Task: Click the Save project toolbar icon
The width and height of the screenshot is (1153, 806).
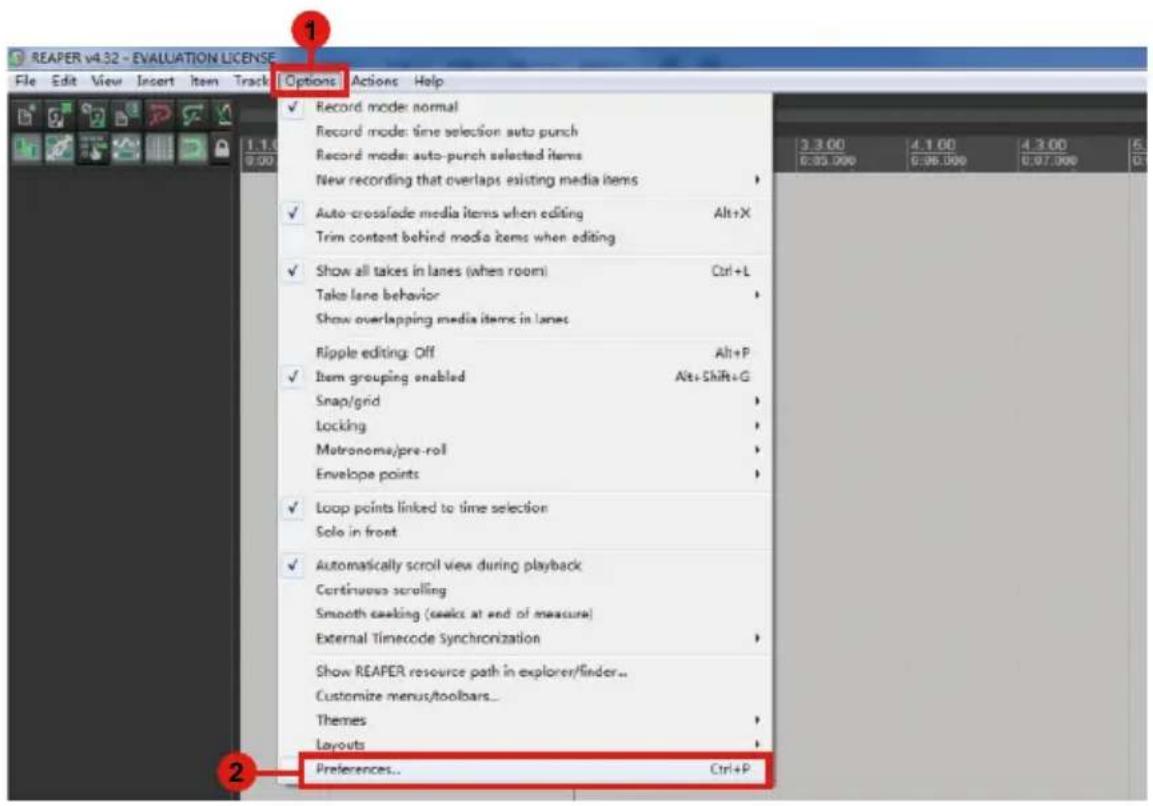Action: click(x=93, y=115)
